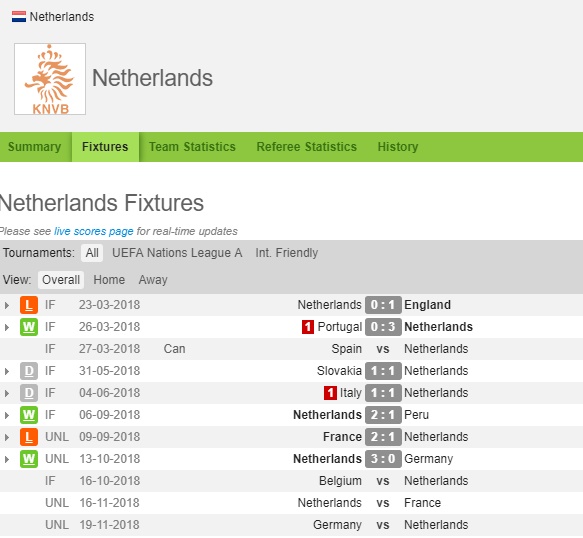Click the KNVB lion team logo
The image size is (583, 538).
click(50, 79)
